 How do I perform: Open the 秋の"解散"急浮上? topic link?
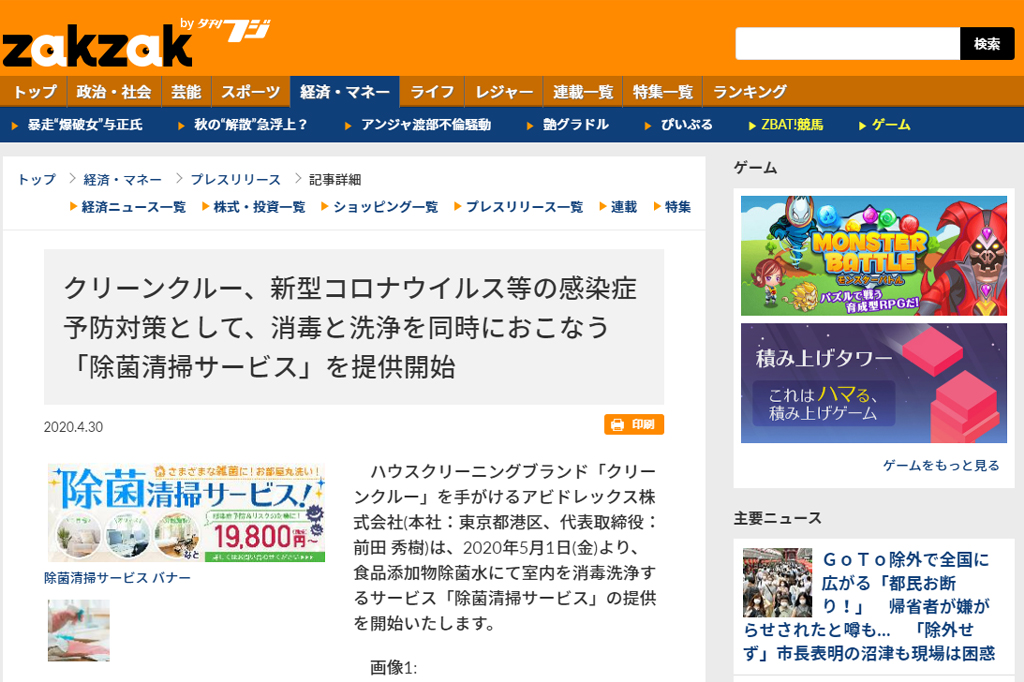click(x=250, y=125)
